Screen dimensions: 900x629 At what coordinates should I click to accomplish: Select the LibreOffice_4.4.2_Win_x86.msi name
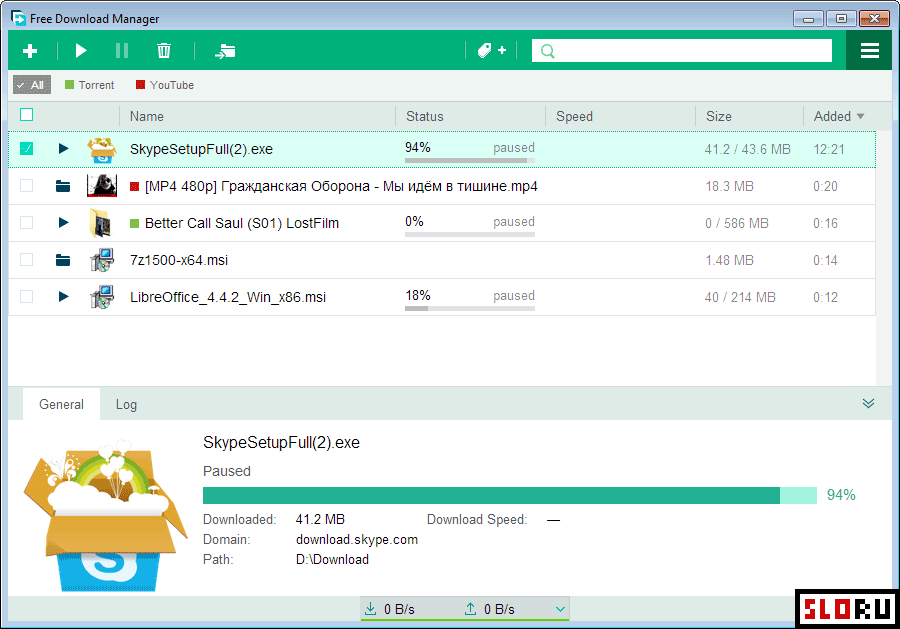pyautogui.click(x=228, y=297)
